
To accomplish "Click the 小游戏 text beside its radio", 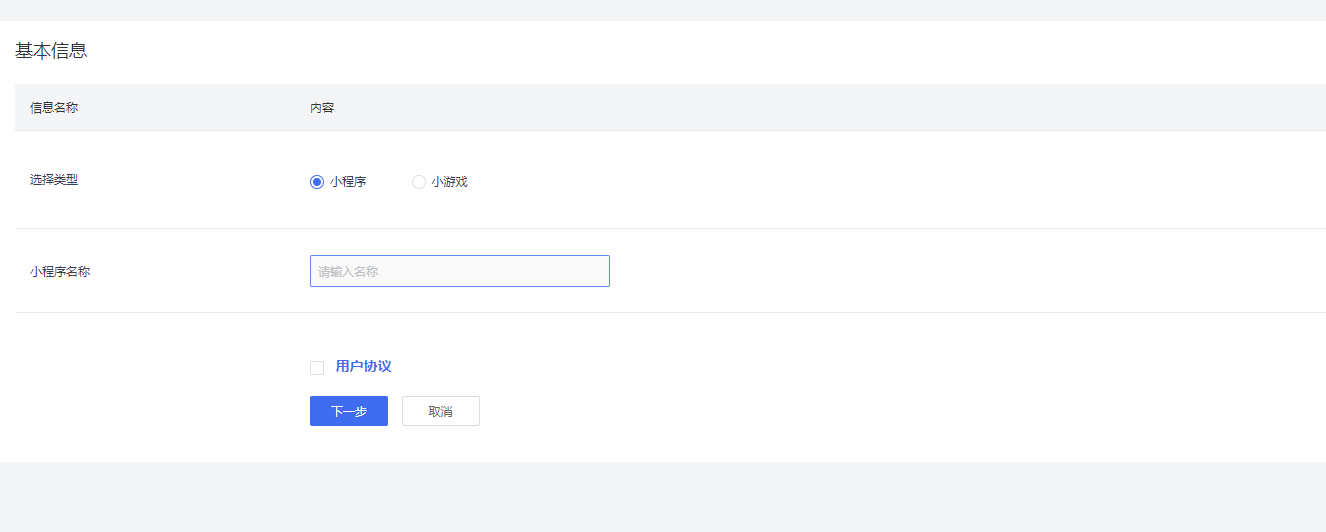I will [x=450, y=182].
